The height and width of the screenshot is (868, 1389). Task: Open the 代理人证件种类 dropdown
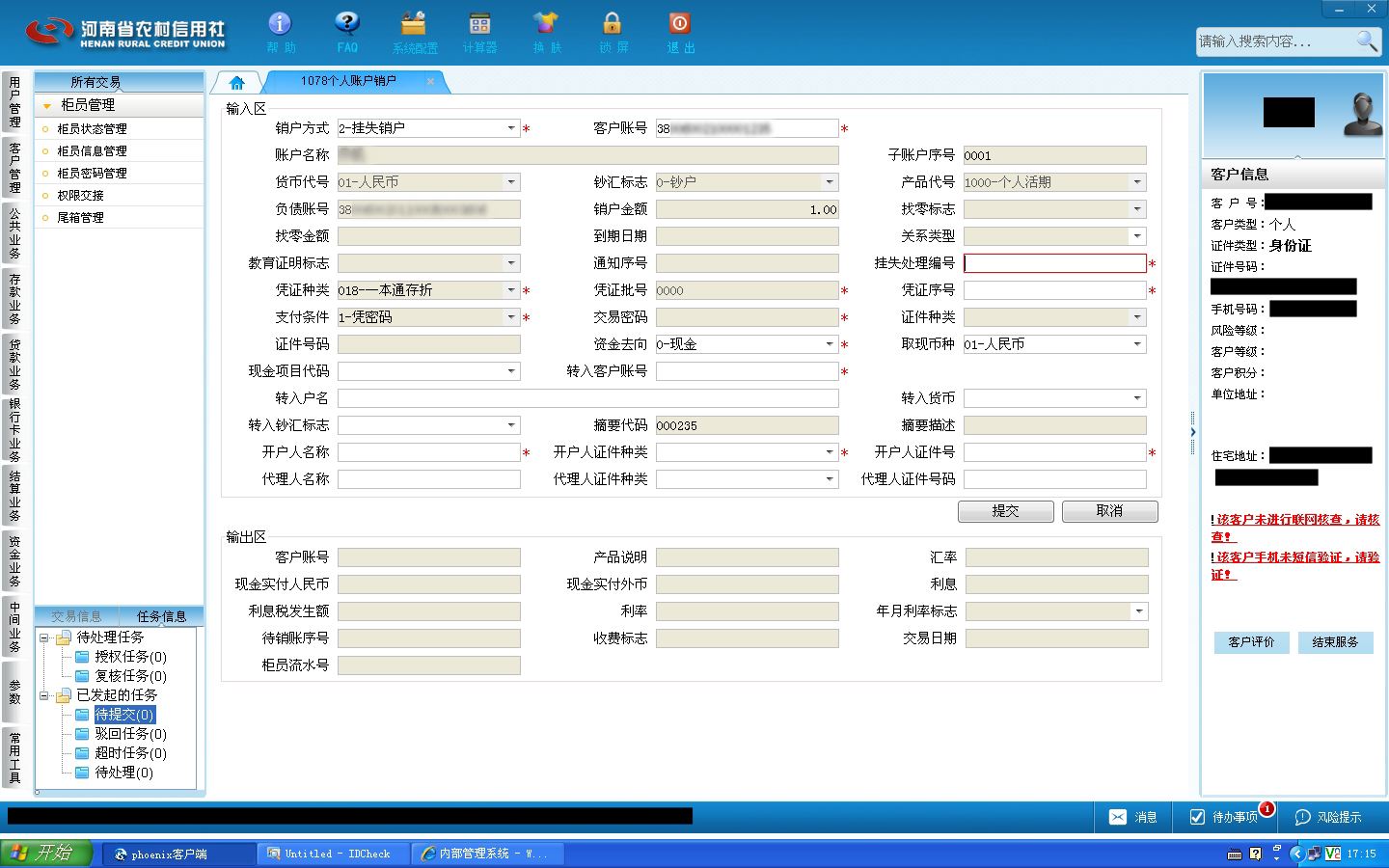pyautogui.click(x=830, y=479)
